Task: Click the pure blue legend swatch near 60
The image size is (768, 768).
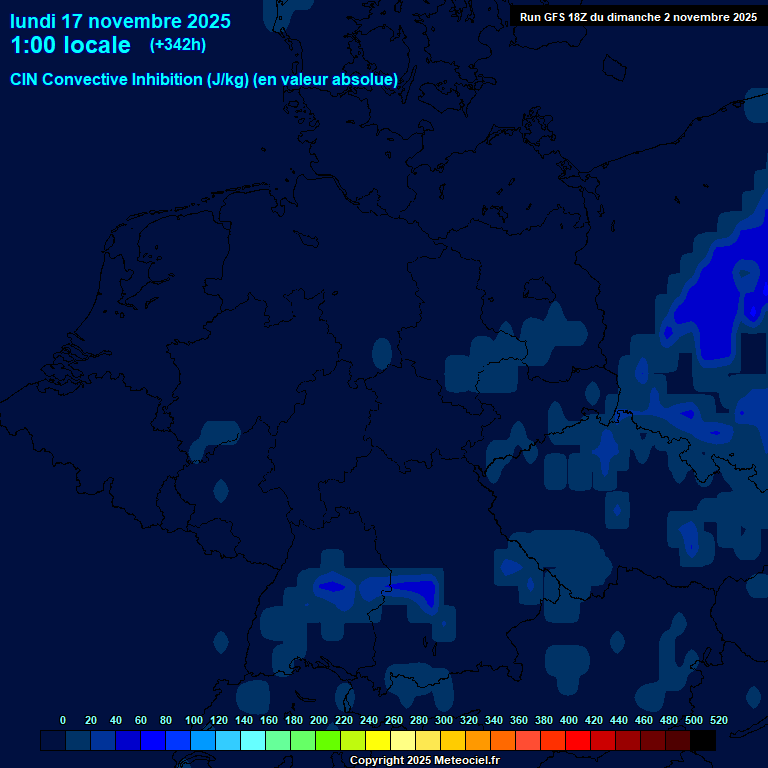Action: (x=153, y=741)
